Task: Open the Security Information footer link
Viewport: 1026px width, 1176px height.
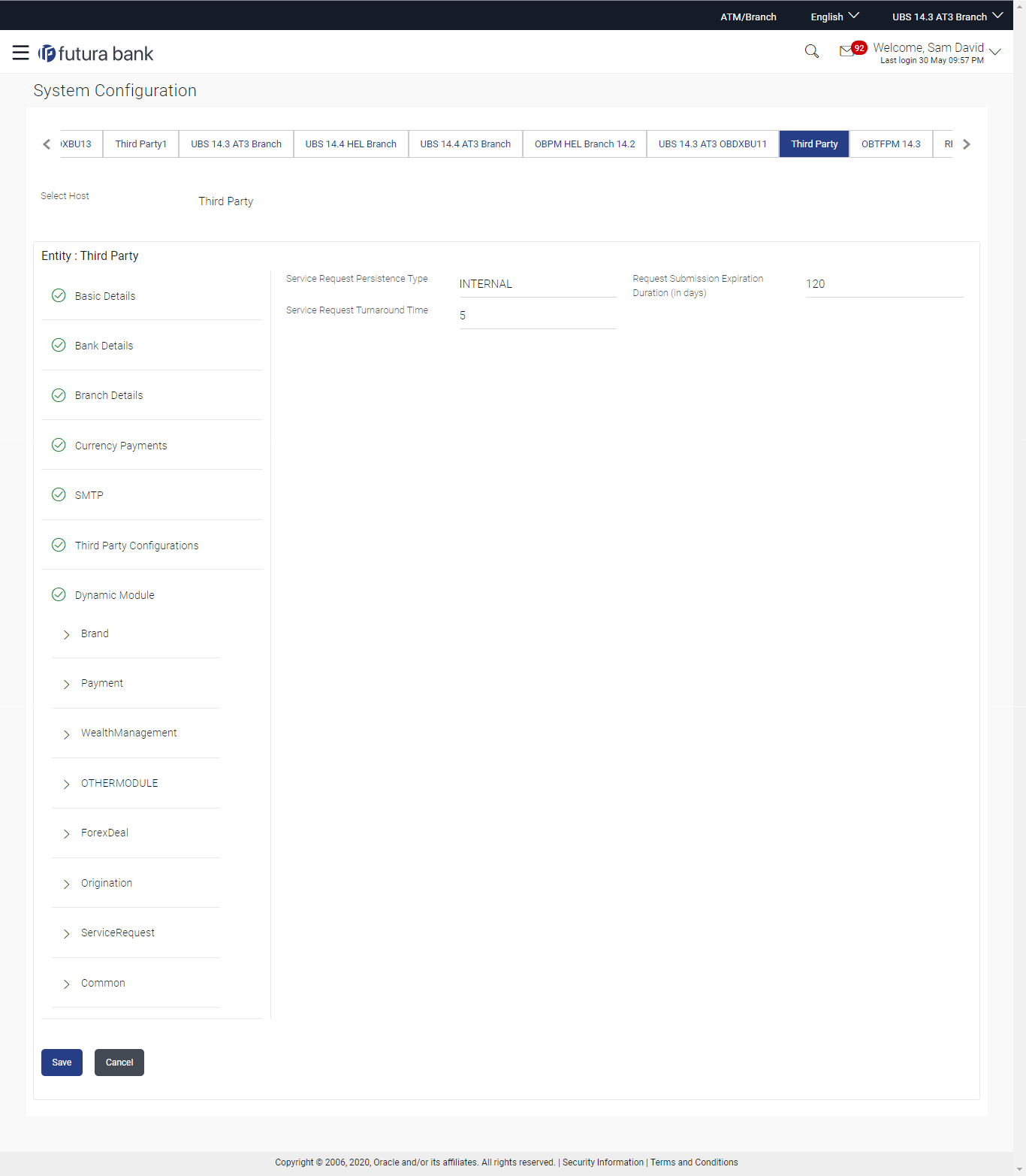Action: point(603,1162)
